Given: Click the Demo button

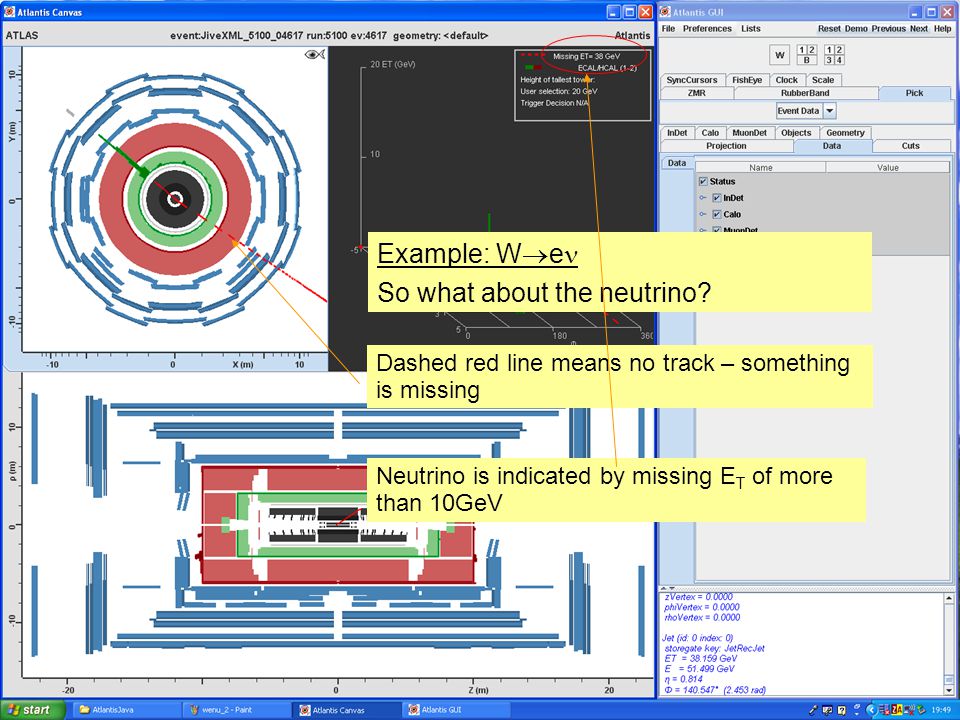Looking at the screenshot, I should click(x=855, y=29).
